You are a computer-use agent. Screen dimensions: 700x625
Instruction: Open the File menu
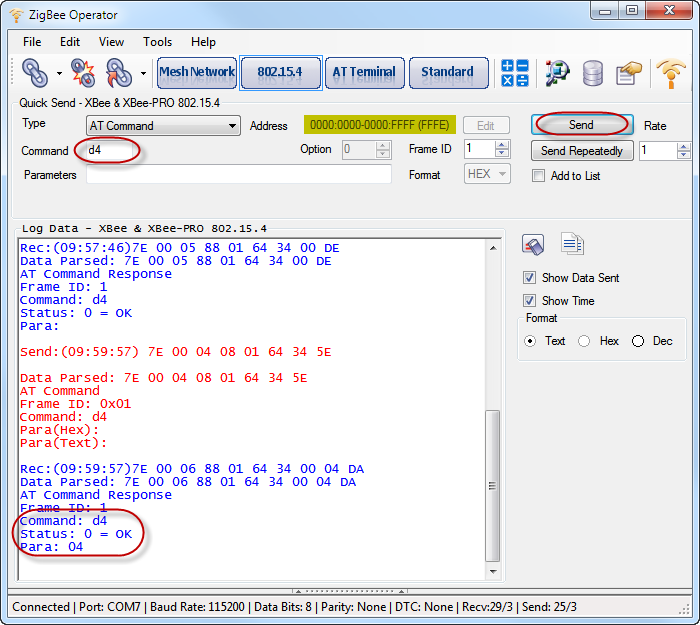[32, 42]
